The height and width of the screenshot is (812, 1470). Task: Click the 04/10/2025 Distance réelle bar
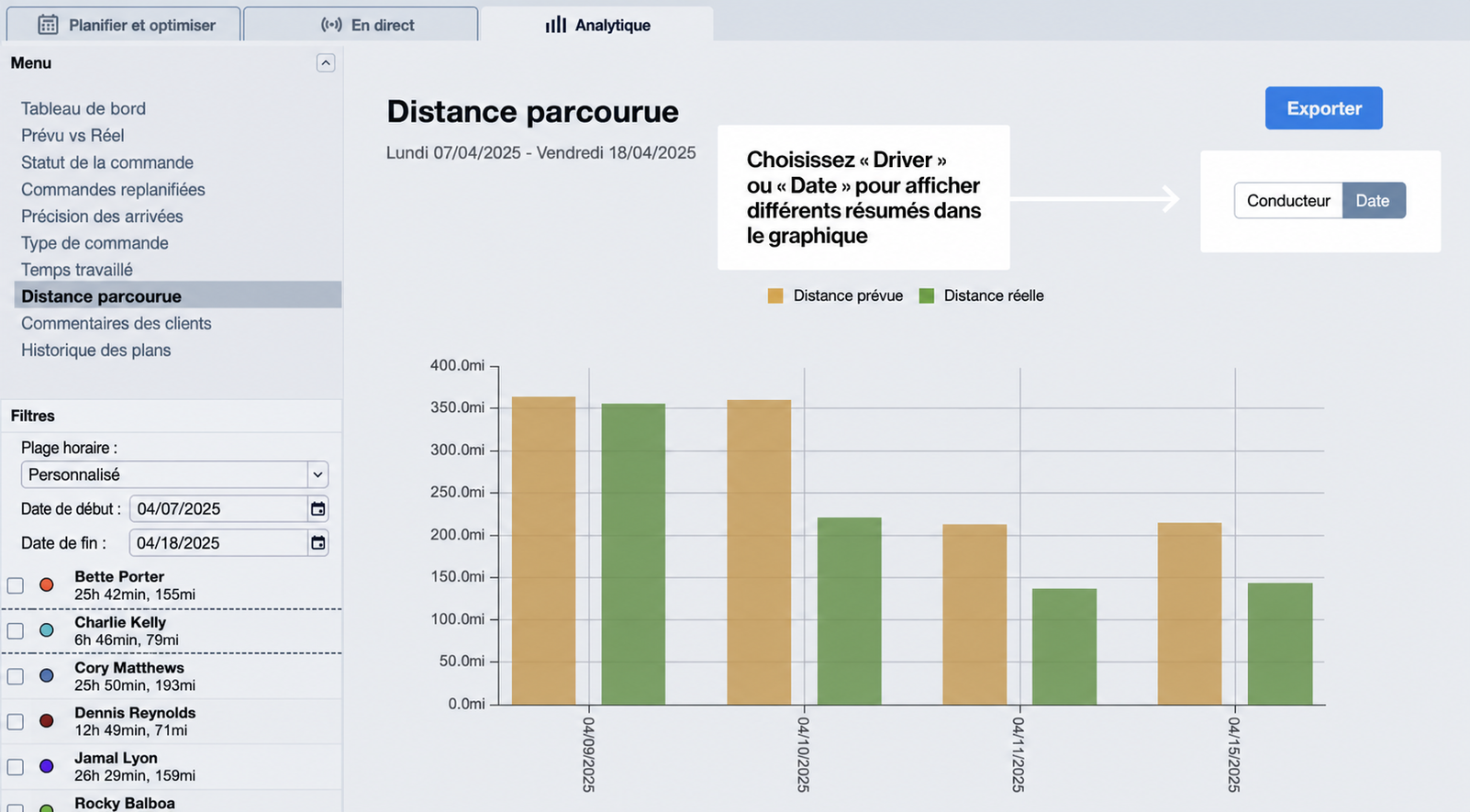(850, 611)
